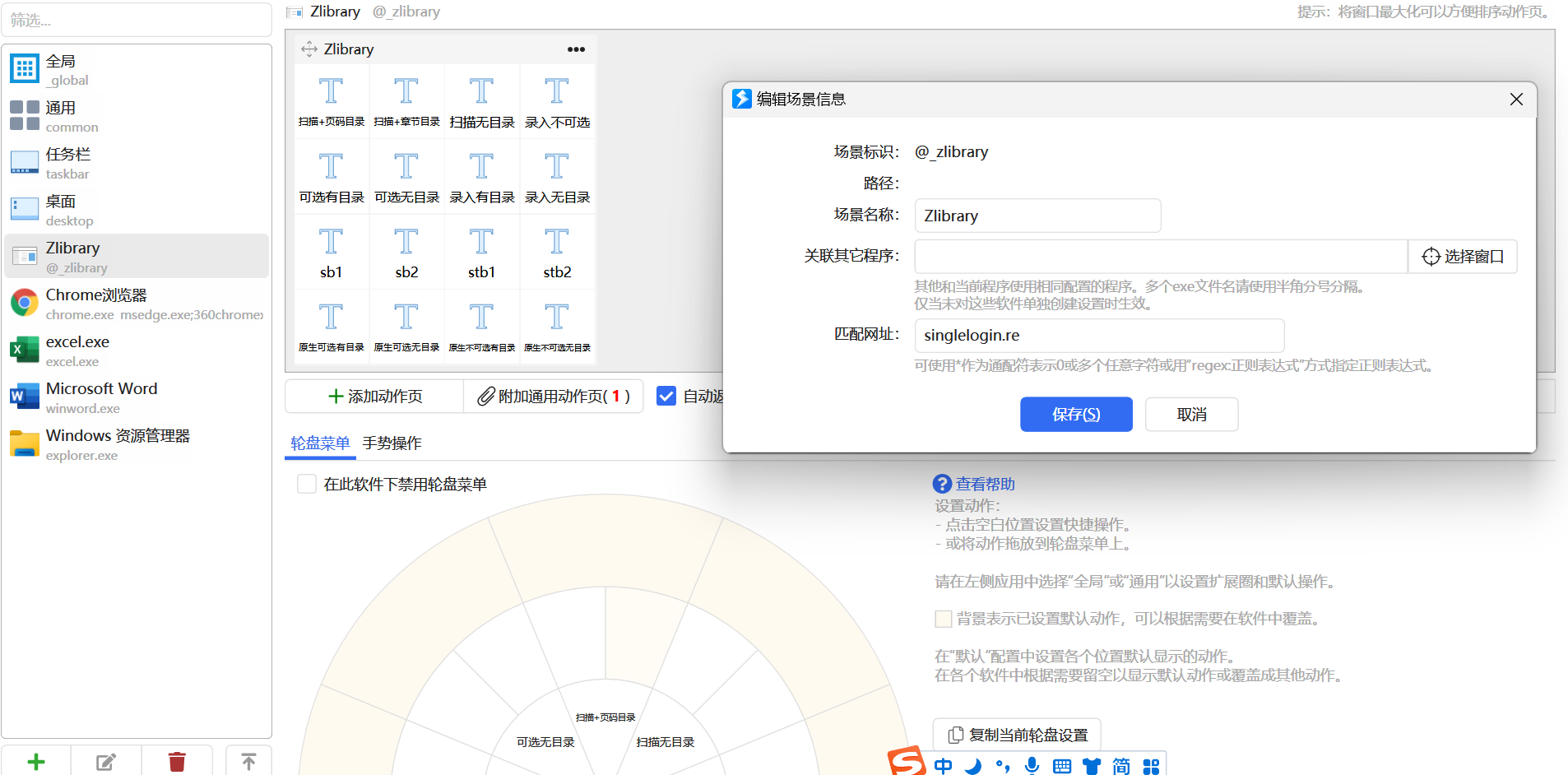Close the 编辑场景信息 dialog
Screen dimensions: 1568x775
pos(1516,99)
